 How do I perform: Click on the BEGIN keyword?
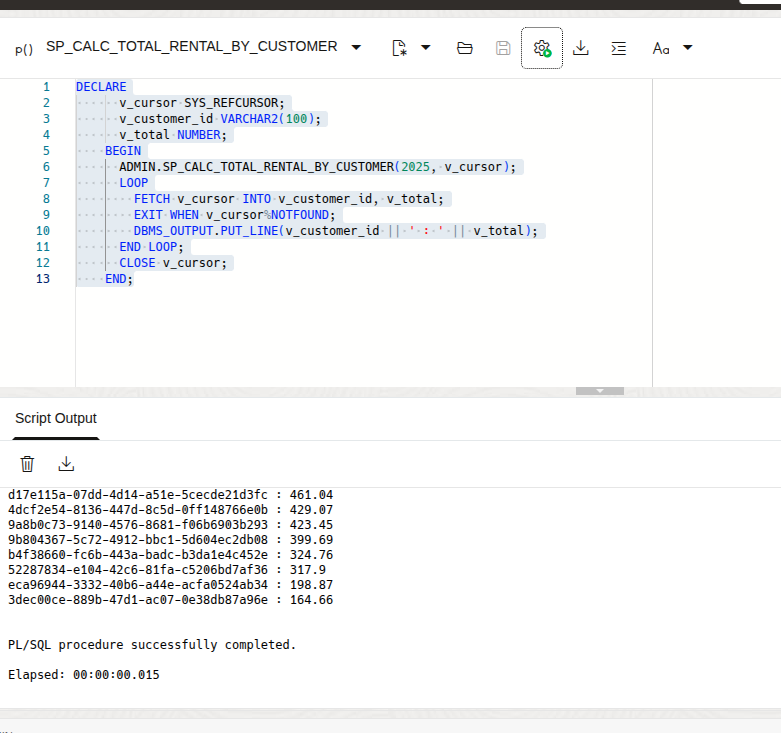[123, 151]
